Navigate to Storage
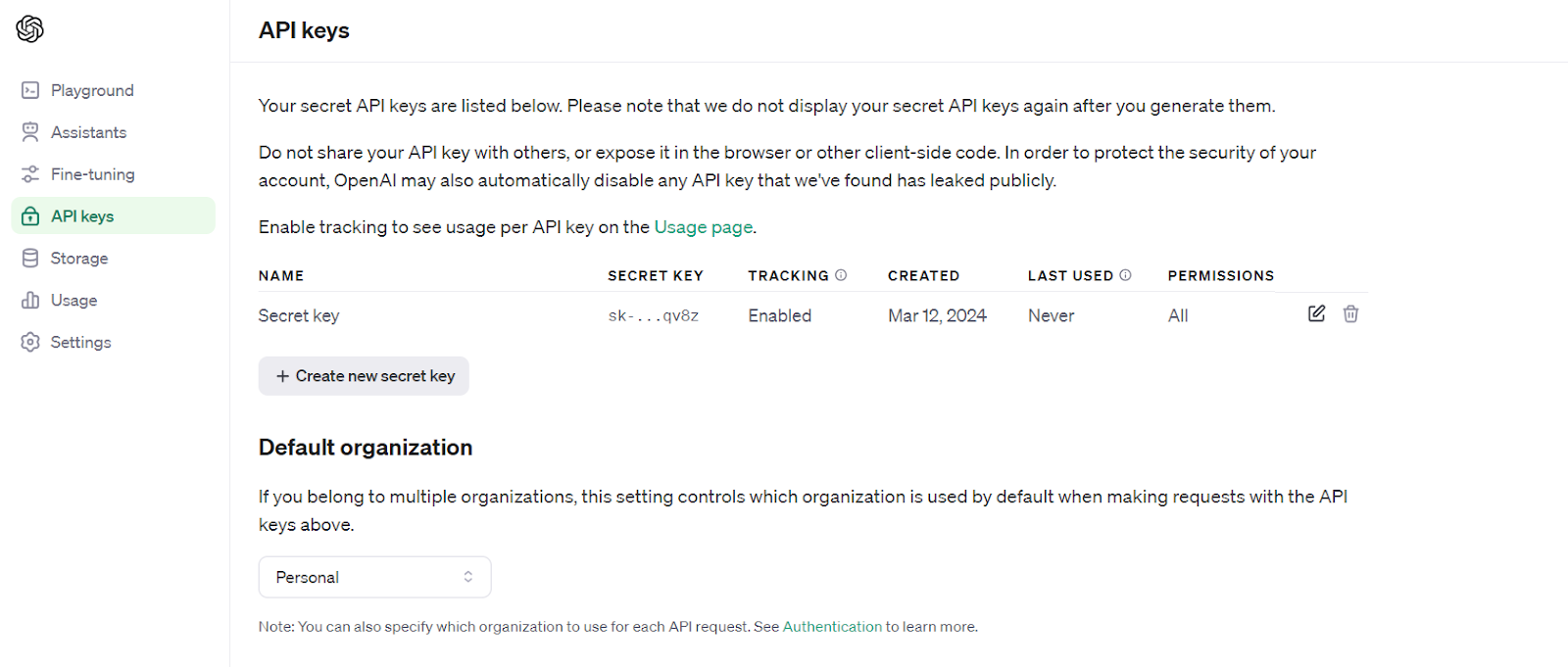1568x667 pixels. pos(114,259)
